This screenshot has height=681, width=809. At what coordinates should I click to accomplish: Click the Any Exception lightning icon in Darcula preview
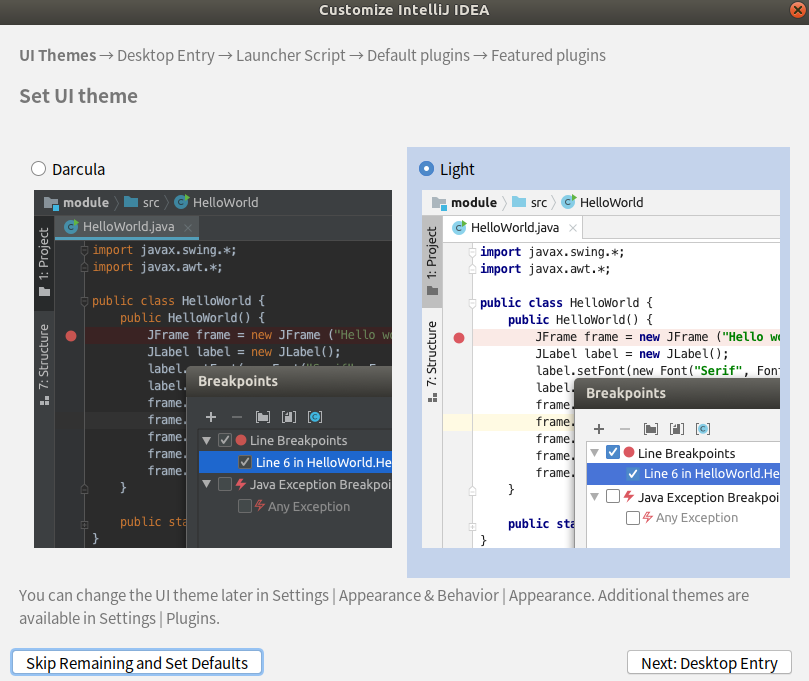point(260,506)
